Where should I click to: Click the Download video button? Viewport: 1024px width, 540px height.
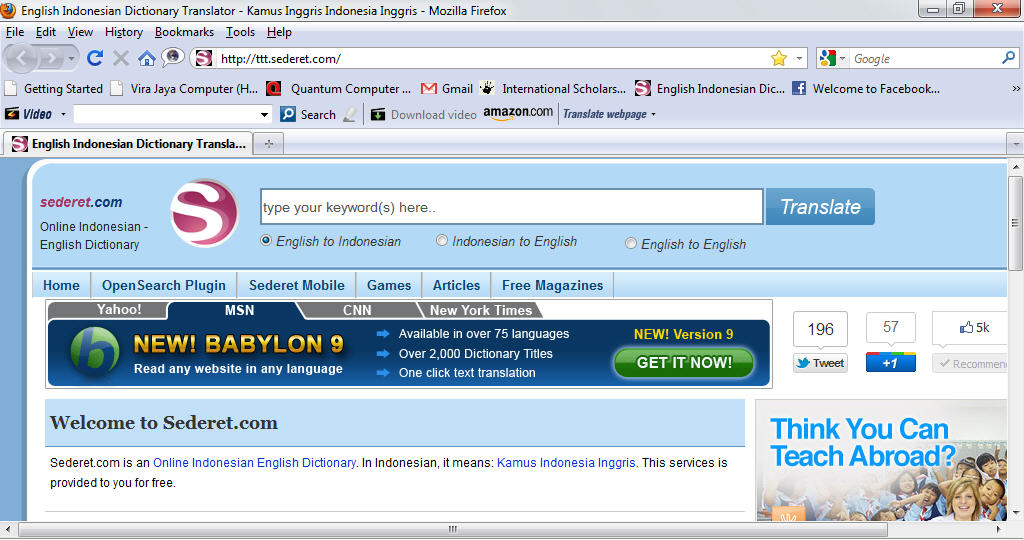point(424,114)
